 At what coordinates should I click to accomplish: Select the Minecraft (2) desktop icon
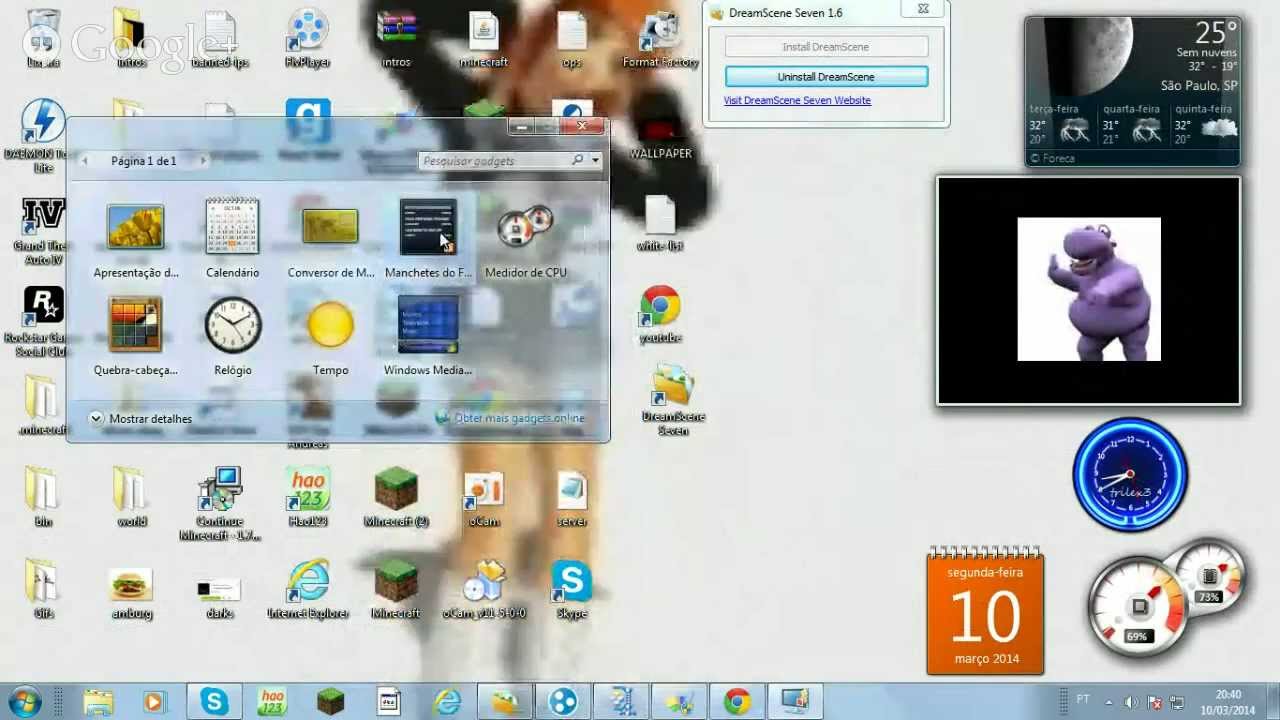(396, 497)
